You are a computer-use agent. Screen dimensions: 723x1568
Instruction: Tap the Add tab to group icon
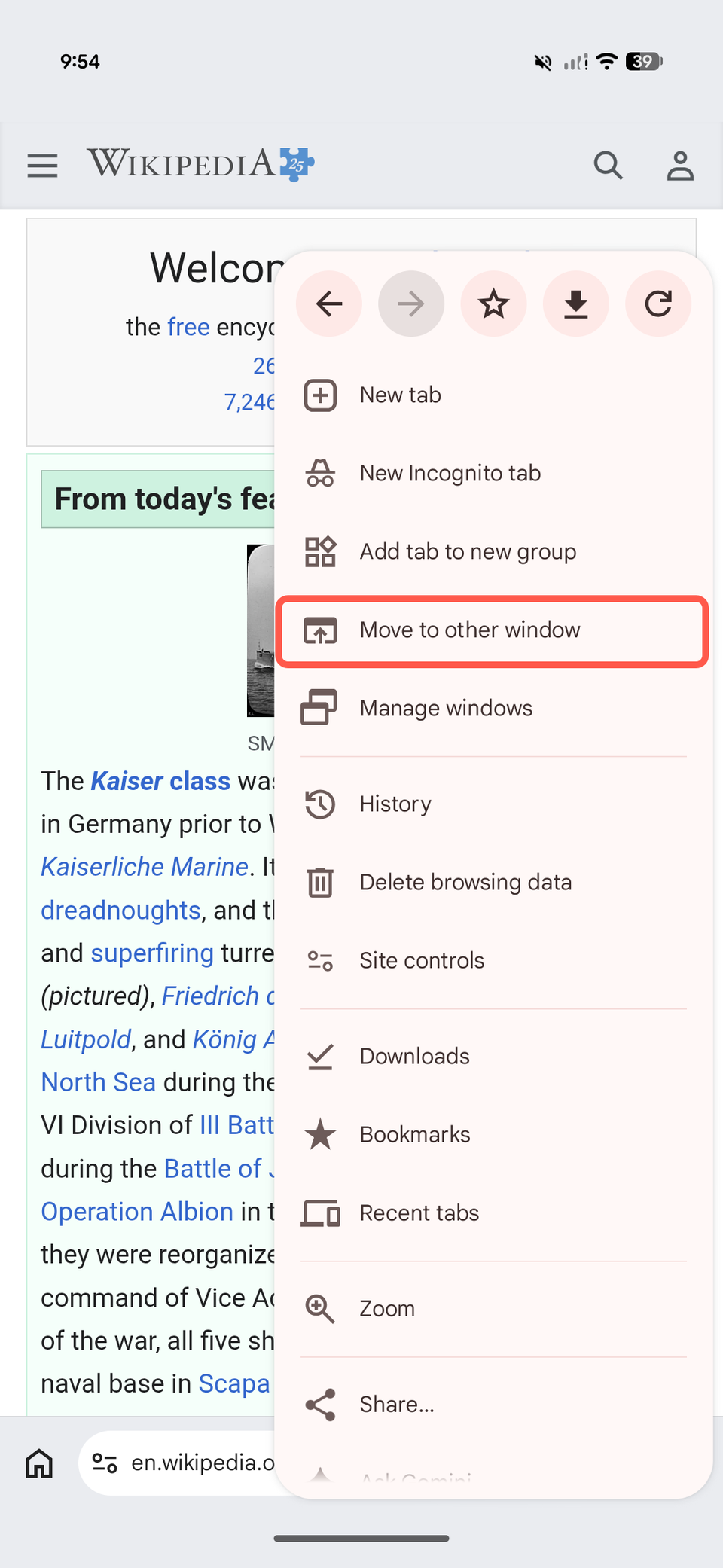click(320, 552)
